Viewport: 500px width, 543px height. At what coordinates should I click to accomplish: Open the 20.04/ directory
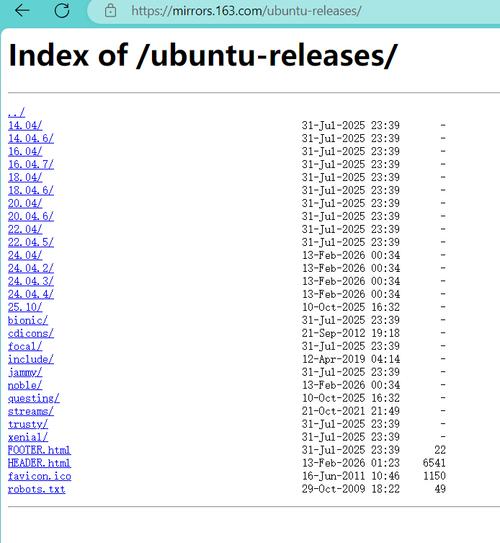click(x=25, y=203)
